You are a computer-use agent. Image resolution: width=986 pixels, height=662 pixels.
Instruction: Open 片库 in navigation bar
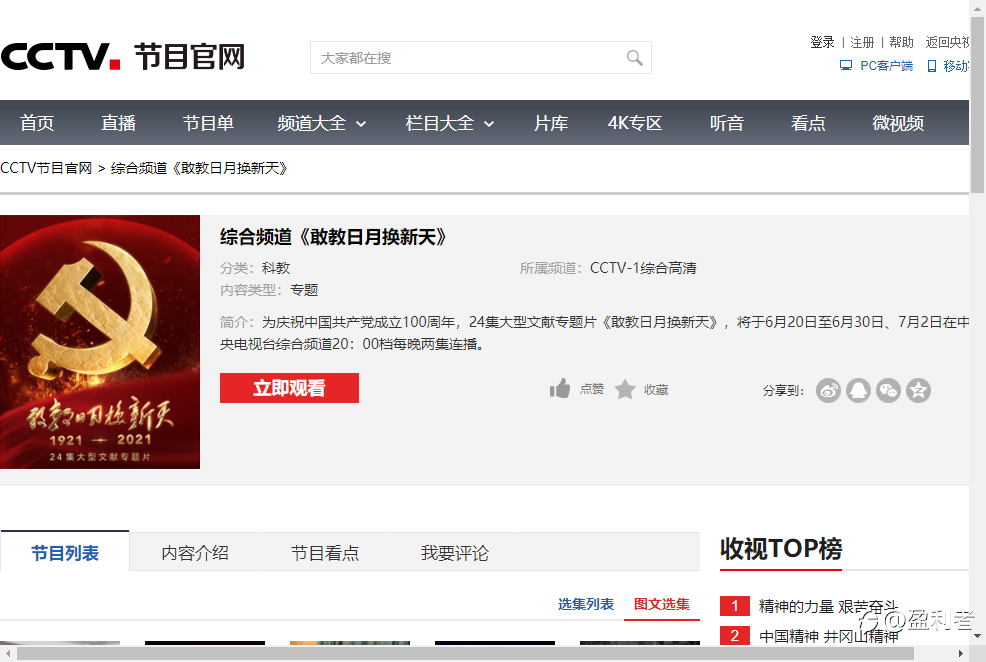point(551,123)
